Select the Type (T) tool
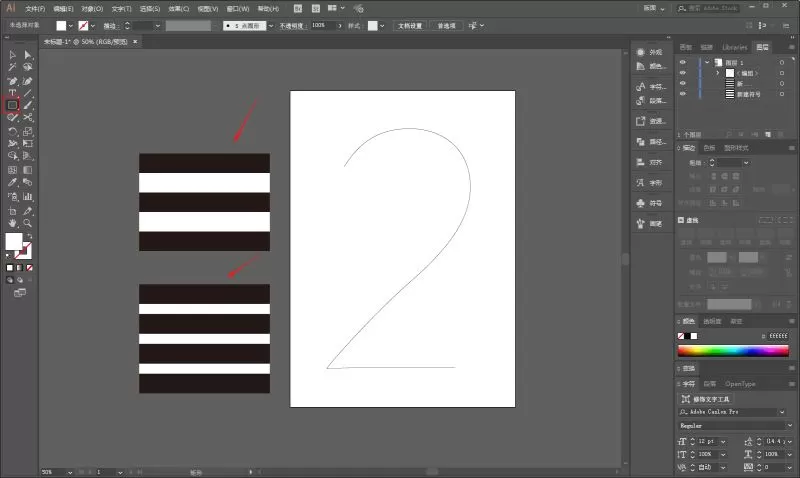Screen dimensions: 800x478 (13, 93)
